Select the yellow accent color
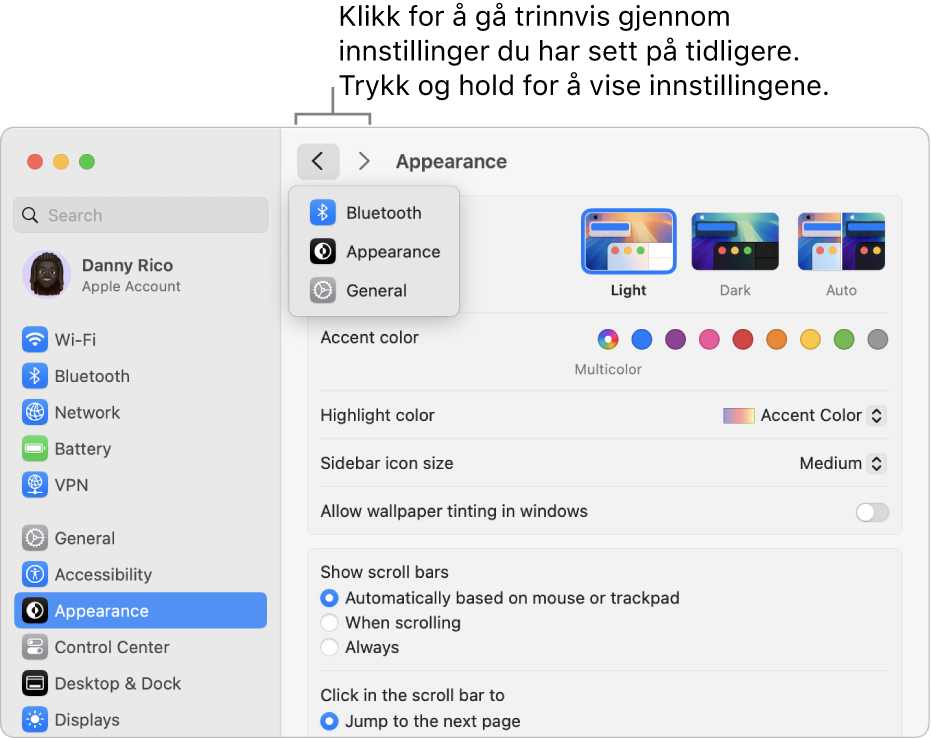 810,340
